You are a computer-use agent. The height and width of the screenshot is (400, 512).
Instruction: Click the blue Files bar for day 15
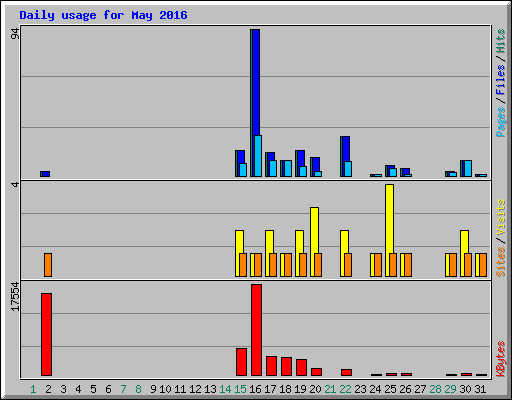(x=241, y=157)
